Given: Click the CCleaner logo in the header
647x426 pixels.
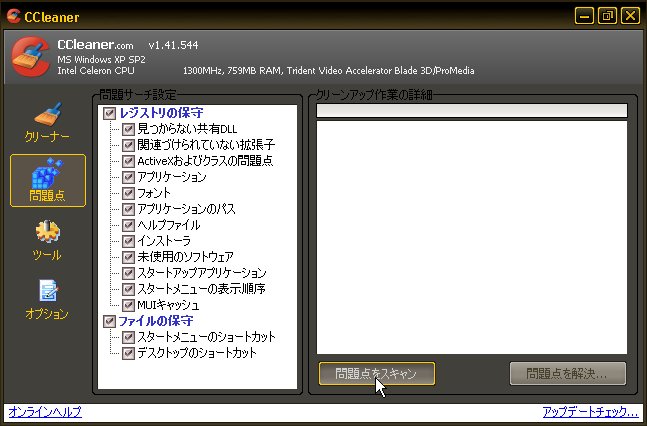Looking at the screenshot, I should click(x=31, y=57).
